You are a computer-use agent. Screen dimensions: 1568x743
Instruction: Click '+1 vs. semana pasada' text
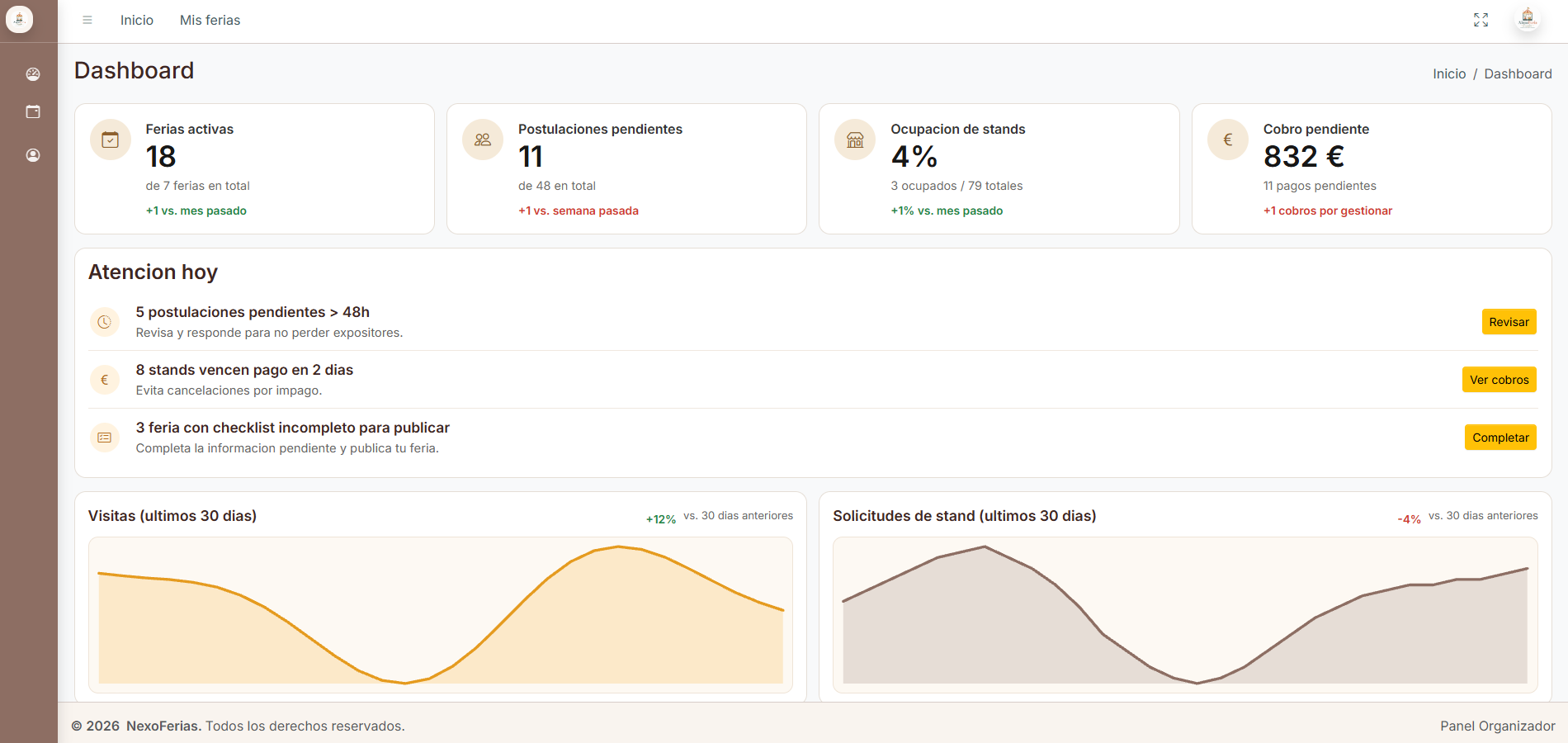point(579,211)
